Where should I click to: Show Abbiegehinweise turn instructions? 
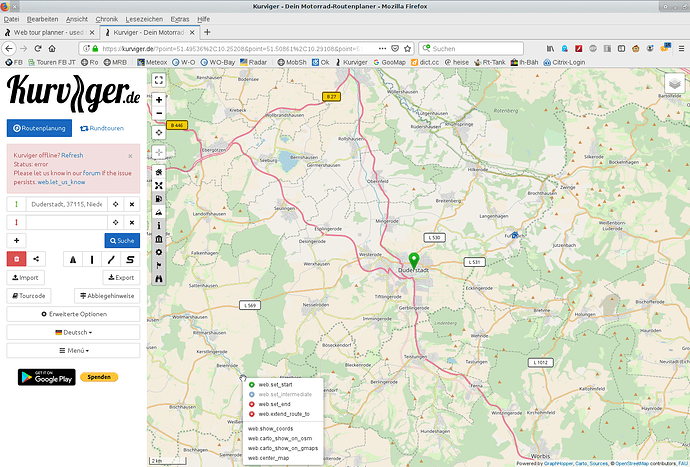point(107,296)
